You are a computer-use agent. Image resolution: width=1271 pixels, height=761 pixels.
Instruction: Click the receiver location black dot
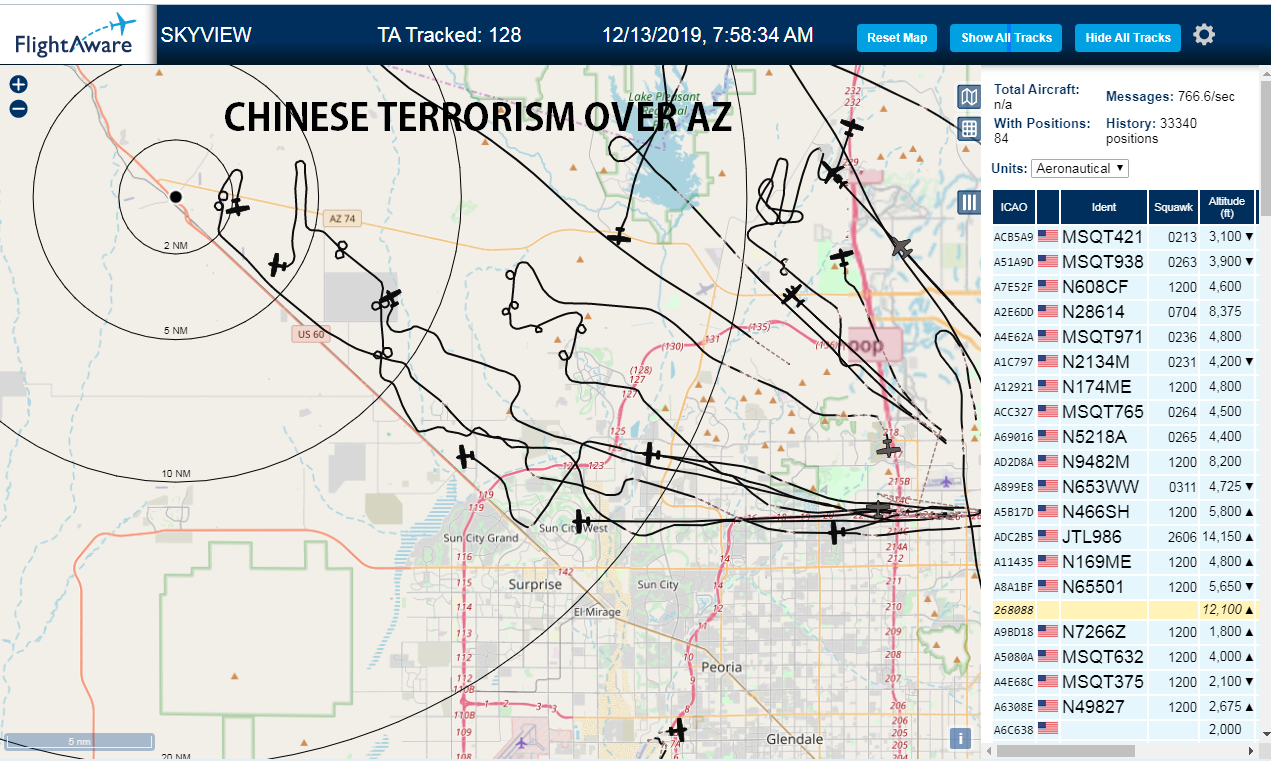(x=175, y=197)
